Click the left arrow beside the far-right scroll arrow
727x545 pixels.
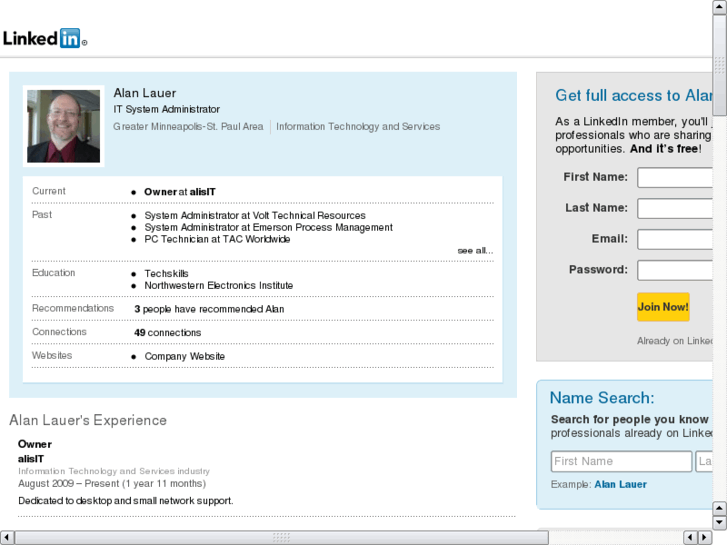(690, 537)
